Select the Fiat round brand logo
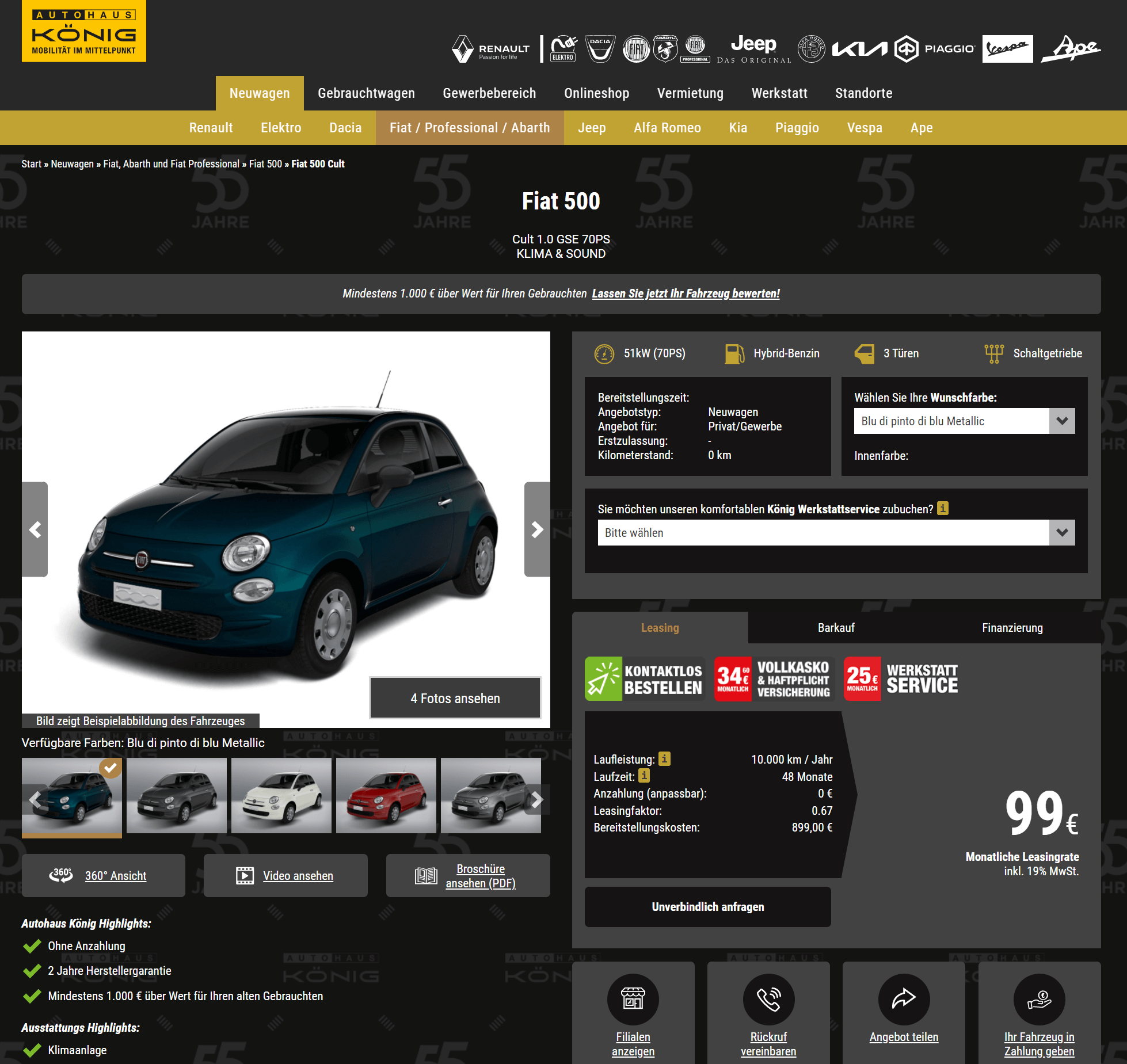 point(636,49)
